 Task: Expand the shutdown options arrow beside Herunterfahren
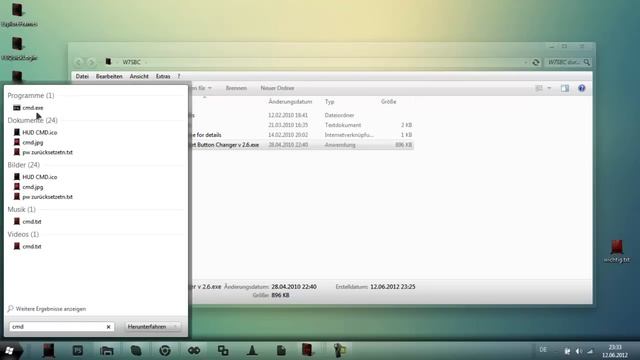click(x=176, y=327)
